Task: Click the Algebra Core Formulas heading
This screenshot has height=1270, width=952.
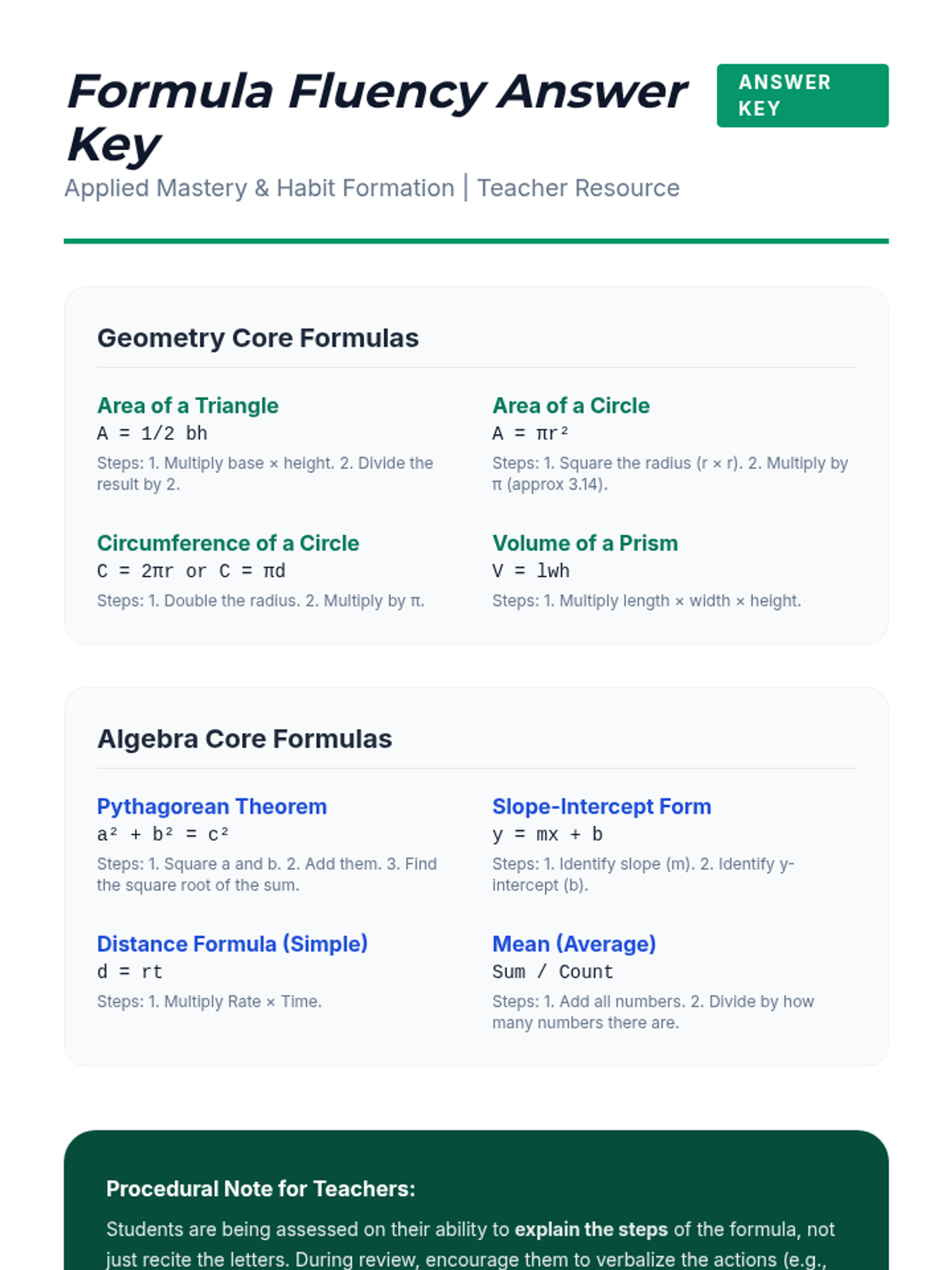Action: [x=244, y=739]
